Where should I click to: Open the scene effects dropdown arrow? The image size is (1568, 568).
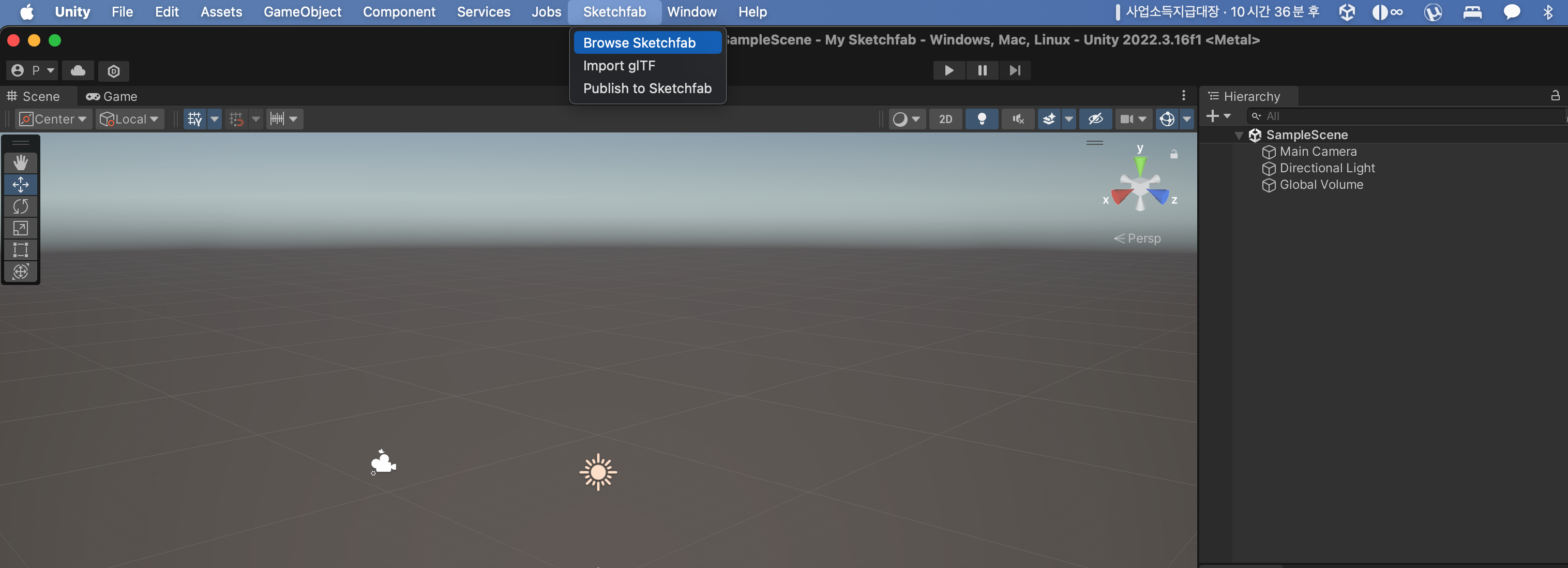tap(1068, 118)
